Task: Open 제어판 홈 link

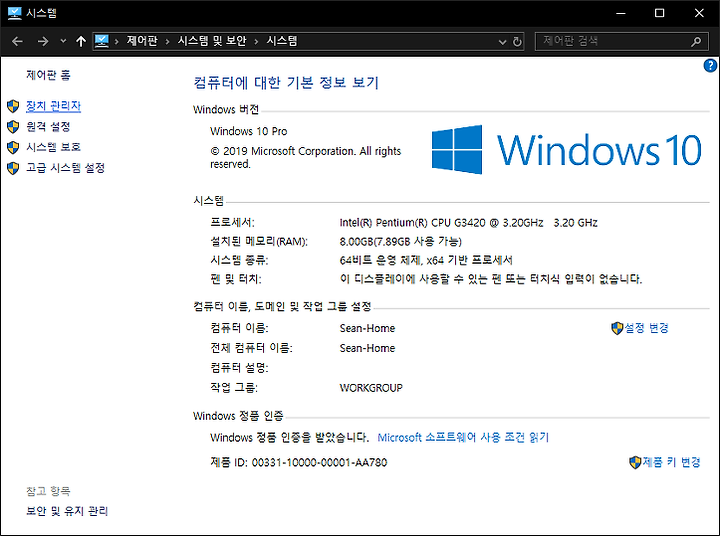Action: tap(48, 75)
